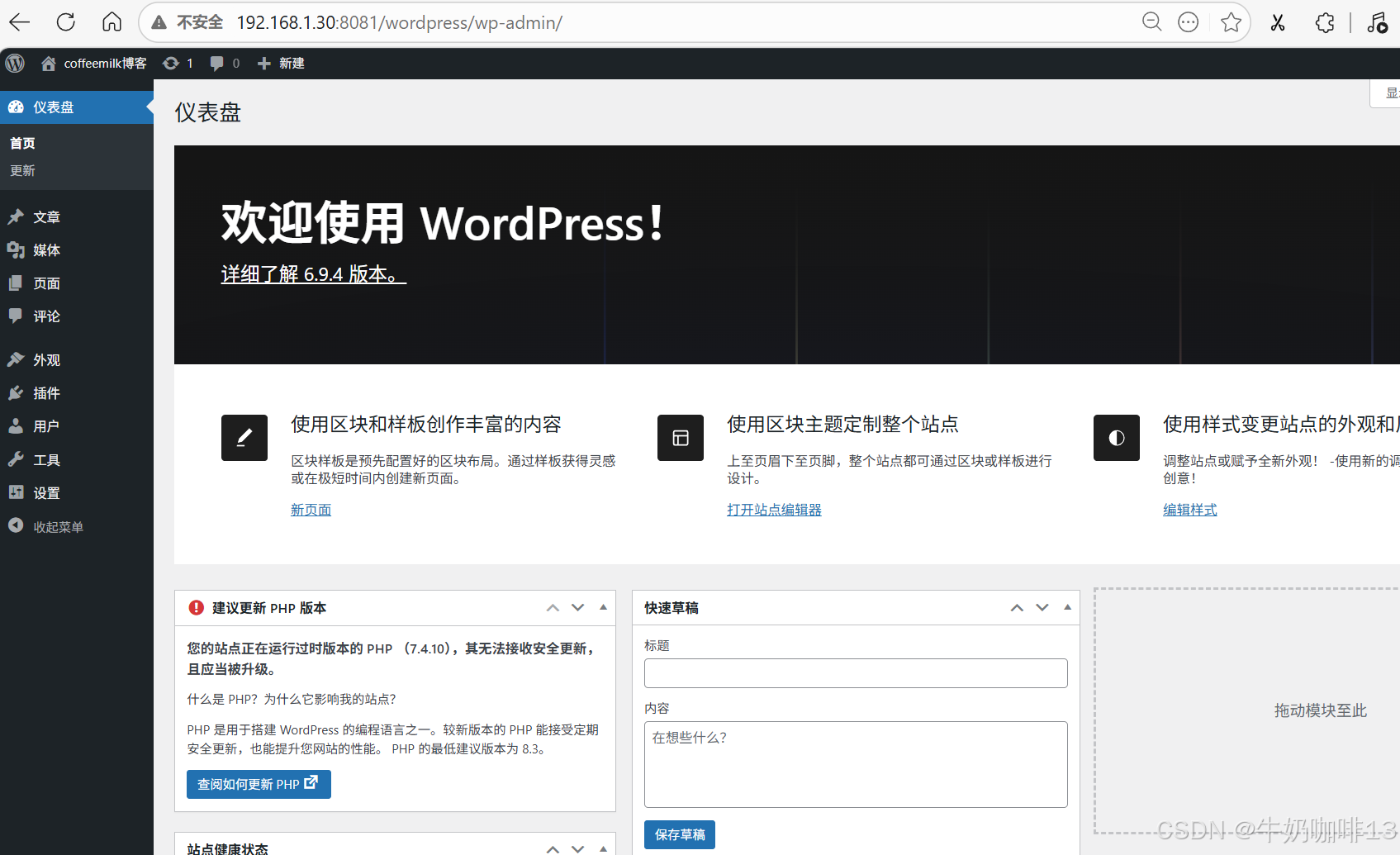Open the three-dots icon in address bar
Screen dimensions: 1400x855
click(x=1188, y=22)
